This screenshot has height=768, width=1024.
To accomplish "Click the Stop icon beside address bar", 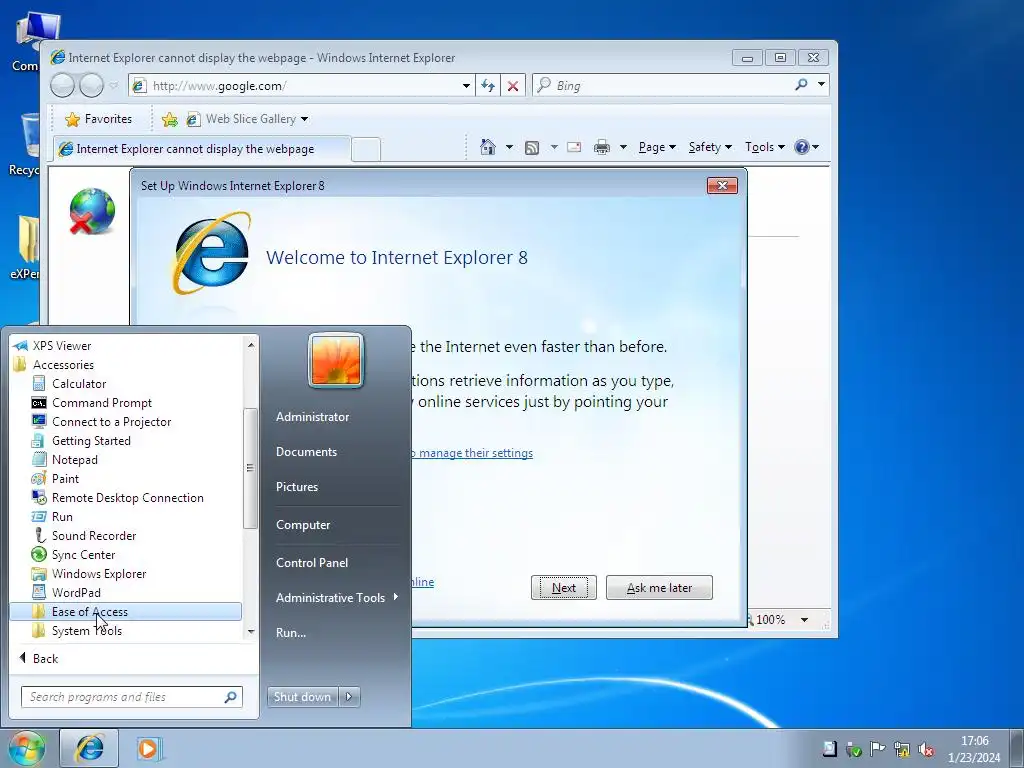I will click(x=513, y=86).
